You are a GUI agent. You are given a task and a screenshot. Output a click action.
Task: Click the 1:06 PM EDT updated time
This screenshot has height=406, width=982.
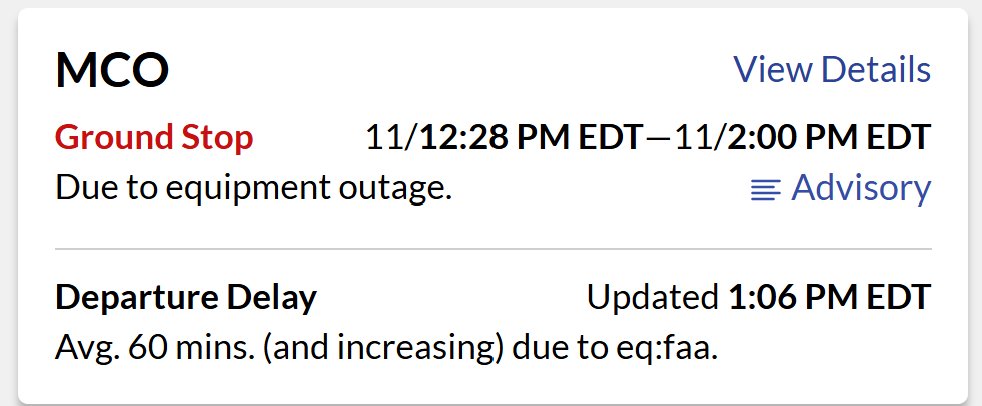click(x=829, y=297)
